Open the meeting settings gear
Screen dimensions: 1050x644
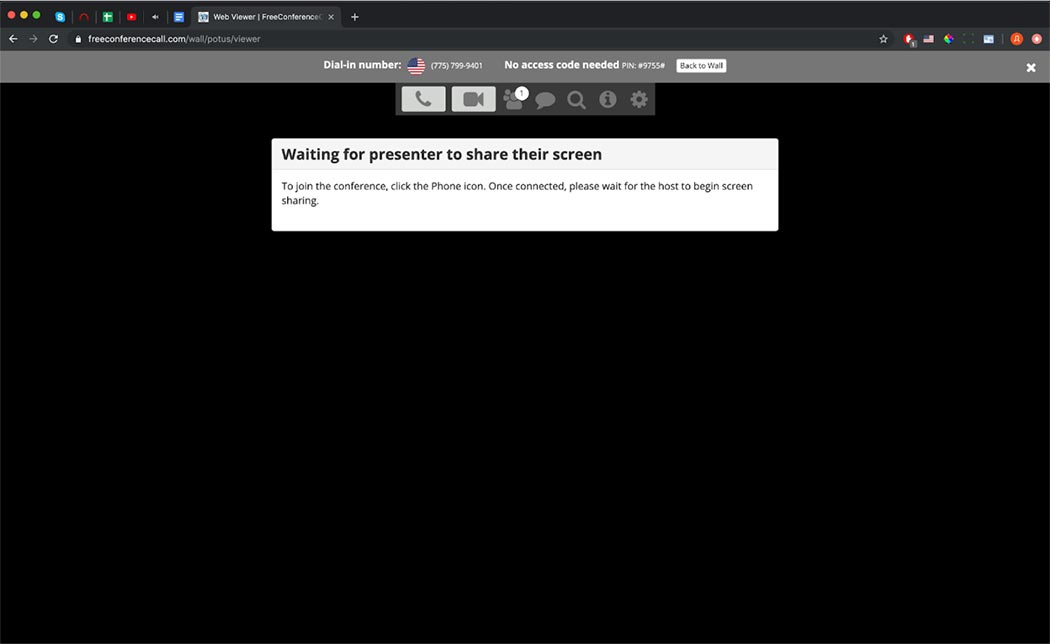click(639, 99)
